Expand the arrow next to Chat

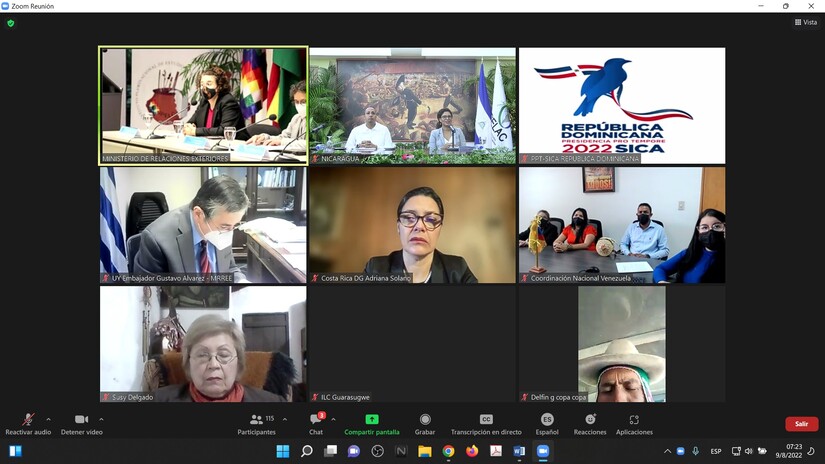(x=333, y=419)
